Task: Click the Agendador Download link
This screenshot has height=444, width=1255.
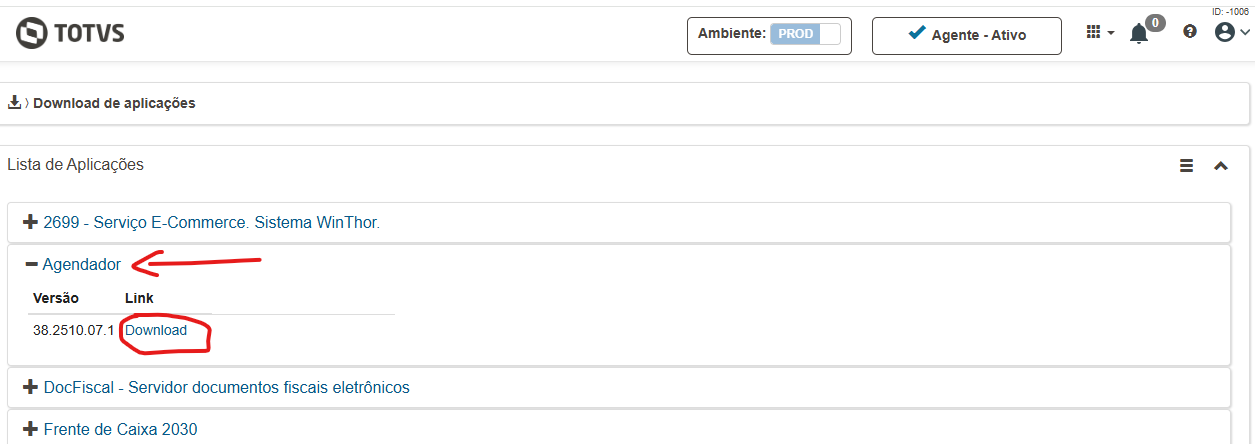Action: pyautogui.click(x=156, y=330)
